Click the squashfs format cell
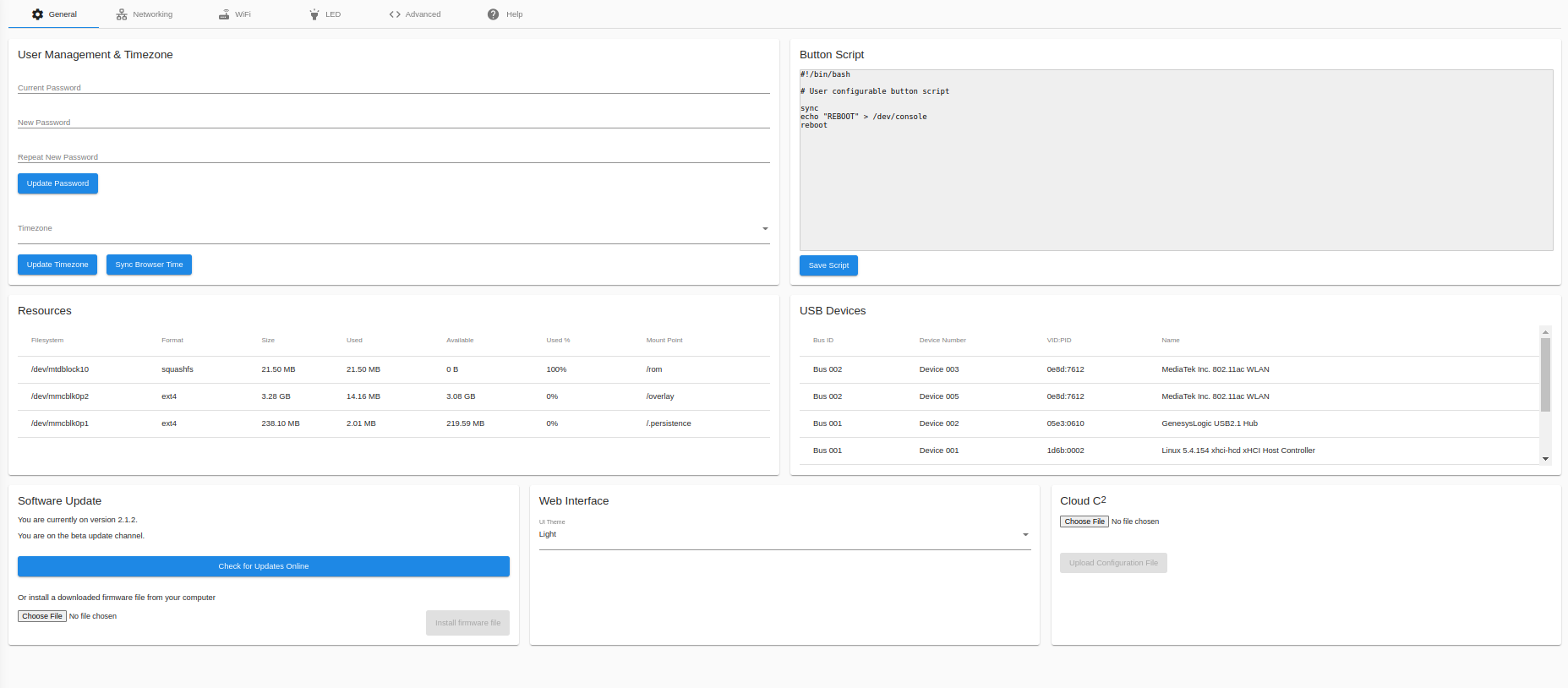Screen dimensions: 1568x688 coord(178,369)
